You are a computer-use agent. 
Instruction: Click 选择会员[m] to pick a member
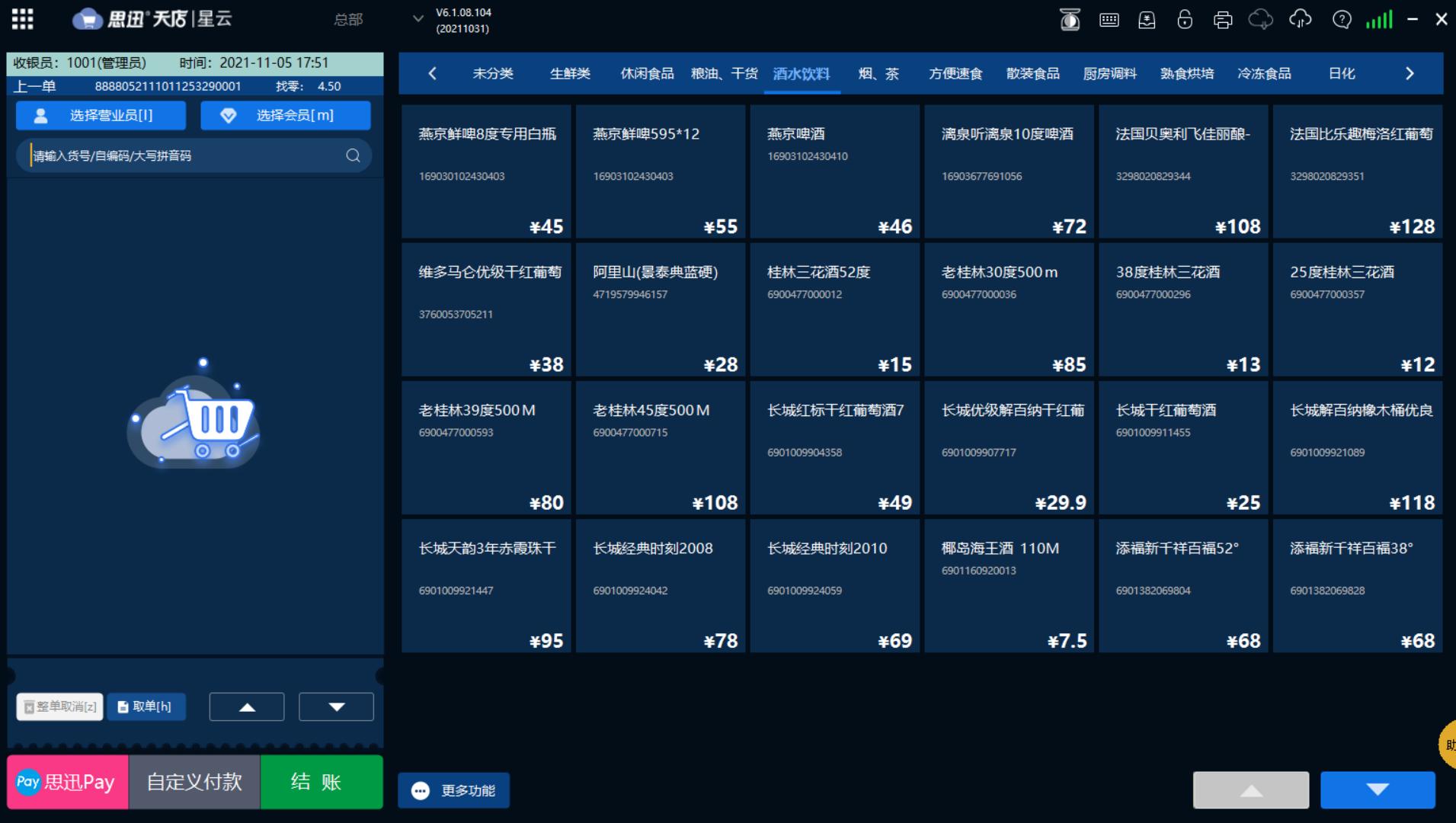[285, 115]
